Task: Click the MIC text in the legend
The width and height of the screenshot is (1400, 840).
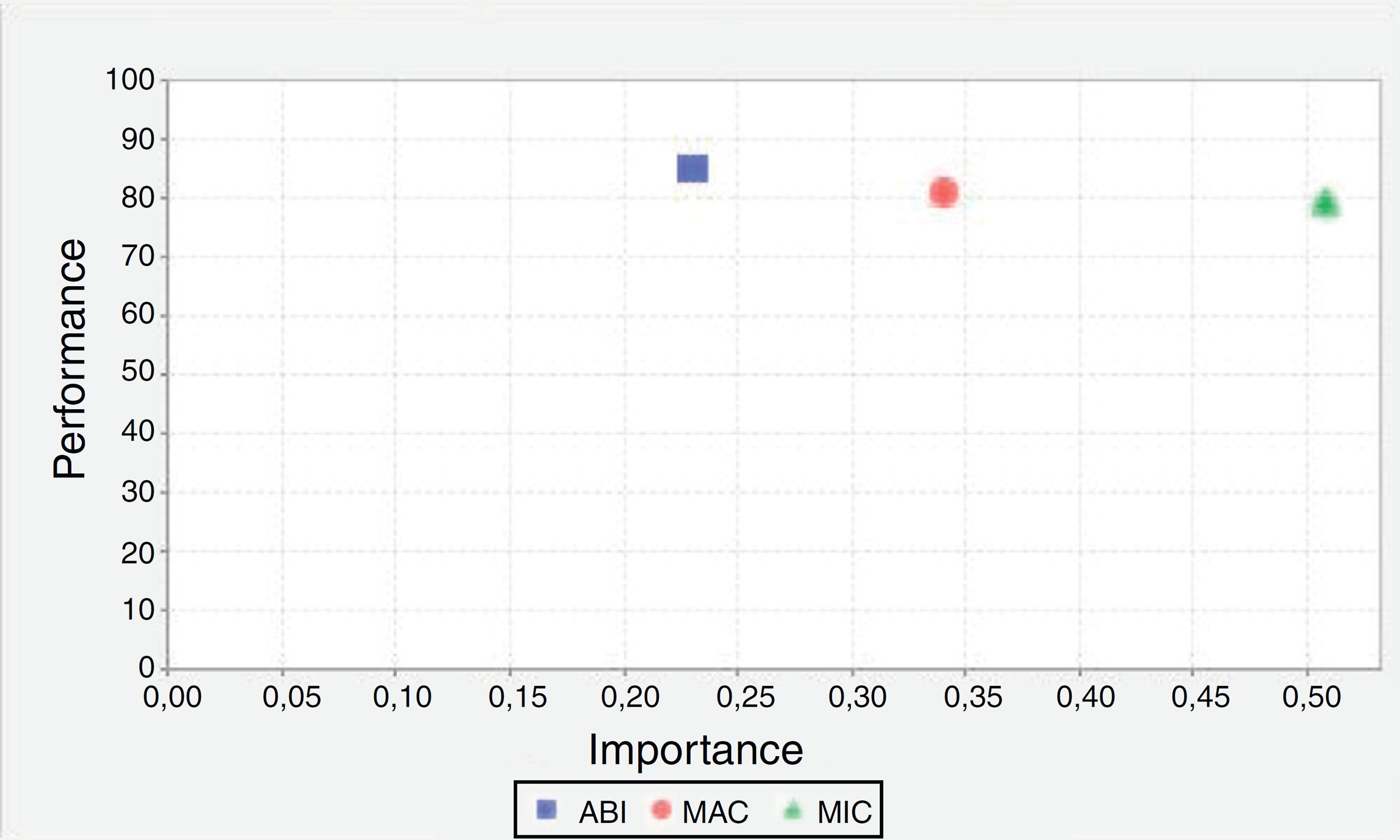Action: 844,813
